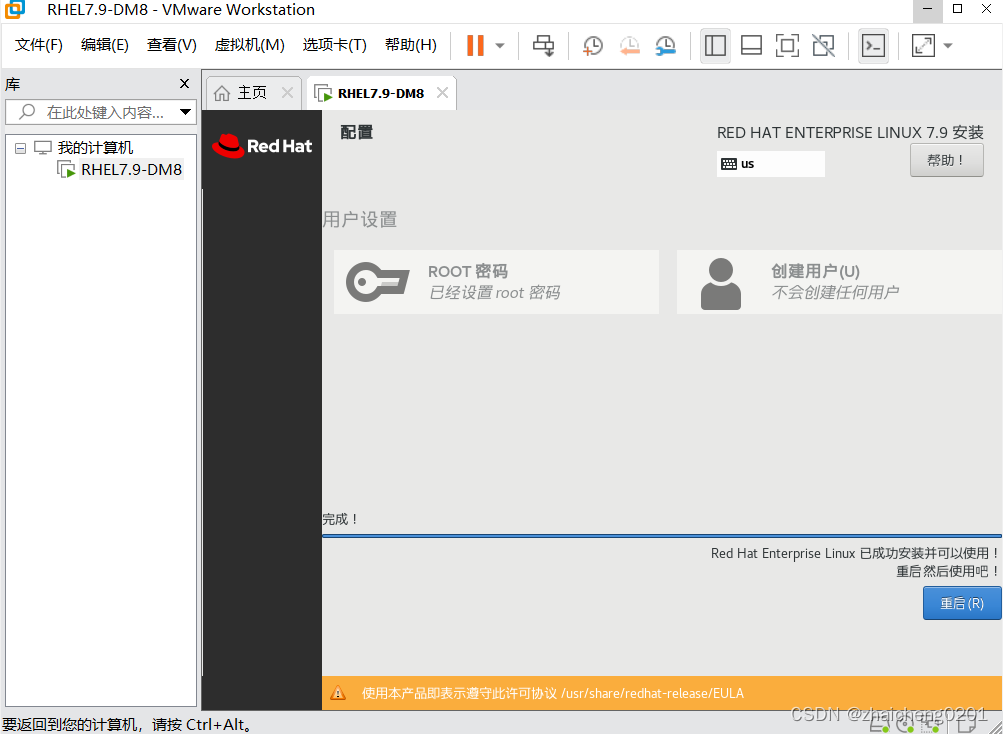Screen dimensions: 1003x734
Task: Toggle the thumbnail bar view
Action: tap(751, 45)
